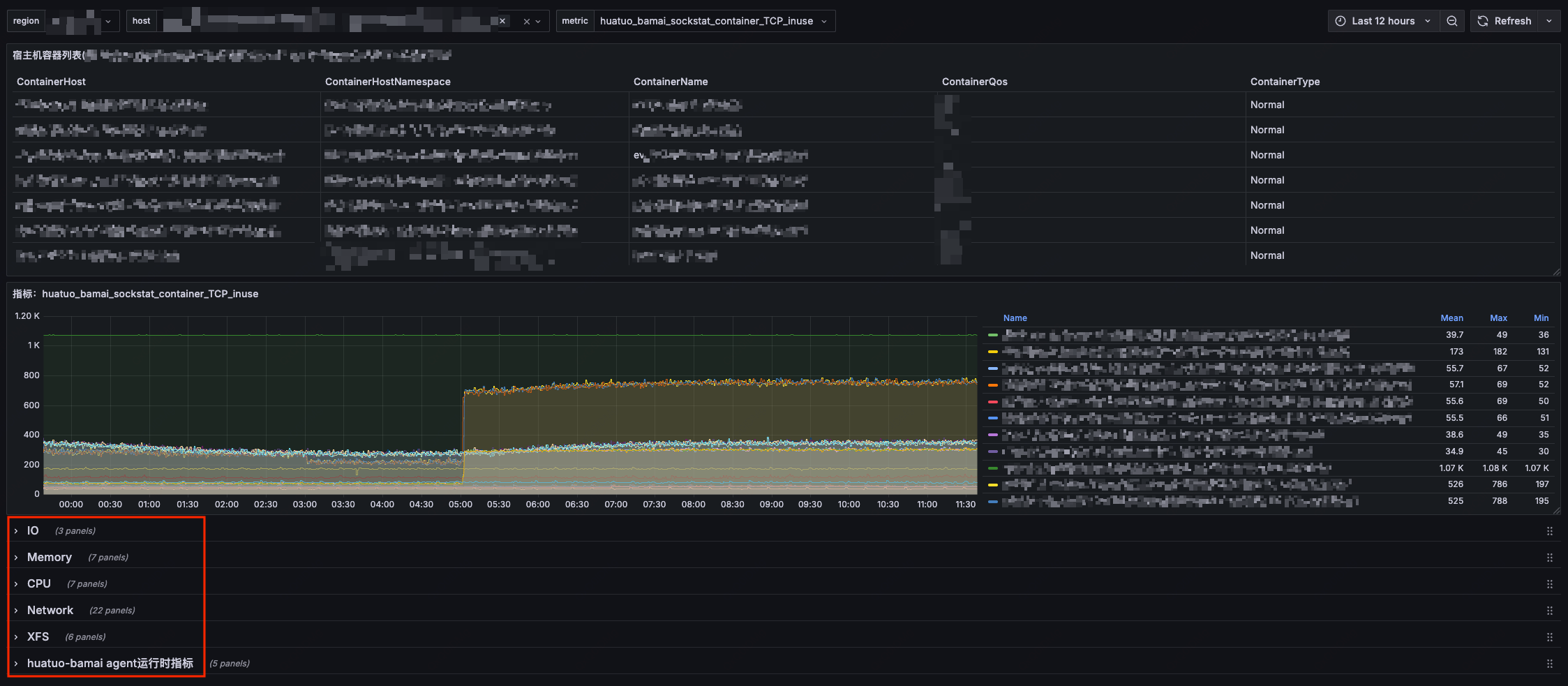Click the yellow color mark of the second legend series
The height and width of the screenshot is (686, 1568).
tap(992, 351)
